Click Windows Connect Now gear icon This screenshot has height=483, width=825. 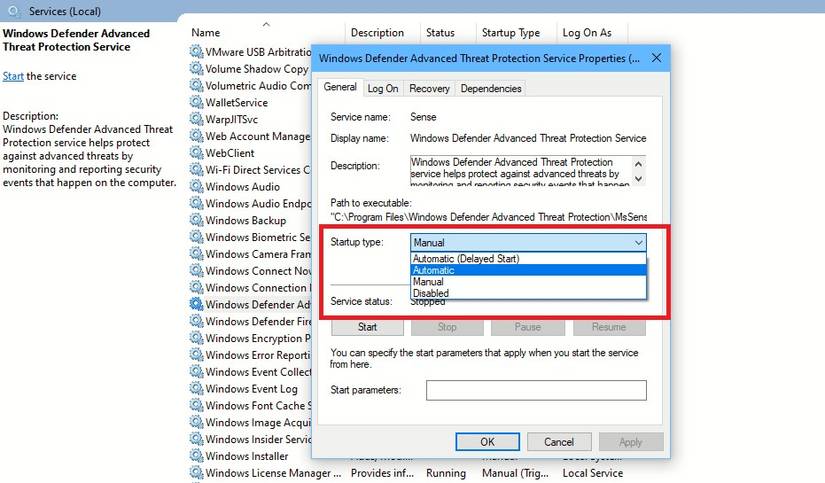tap(196, 270)
